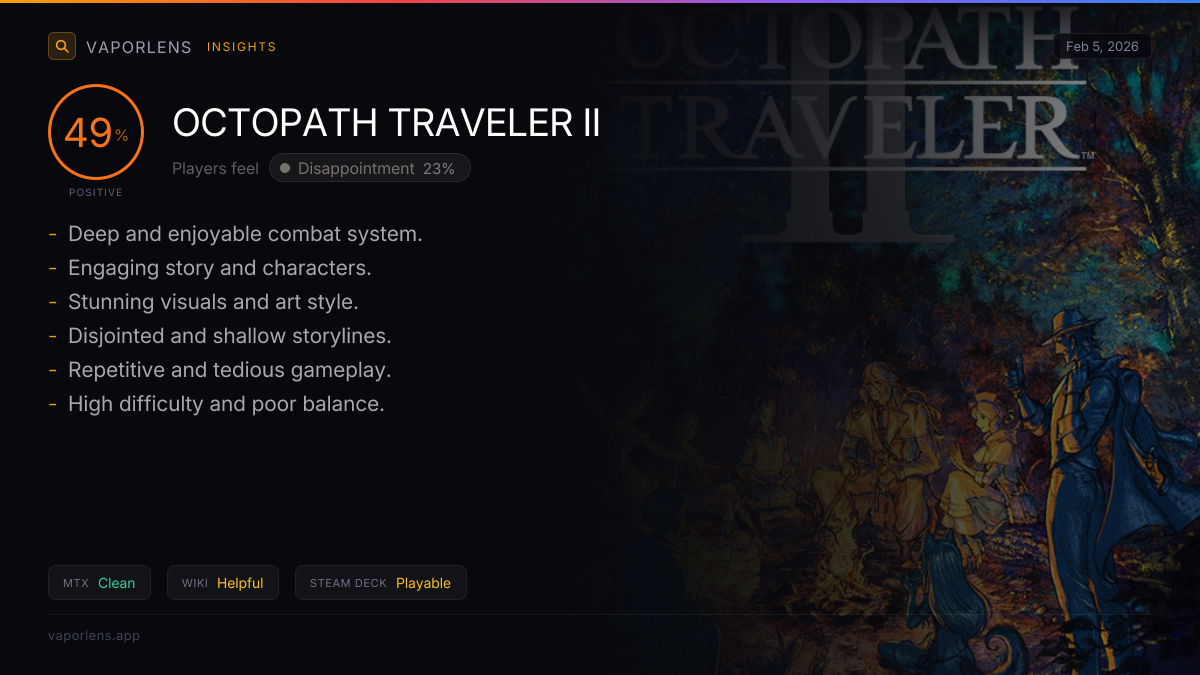1200x675 pixels.
Task: Click the 49% positive score circle
Action: (96, 132)
